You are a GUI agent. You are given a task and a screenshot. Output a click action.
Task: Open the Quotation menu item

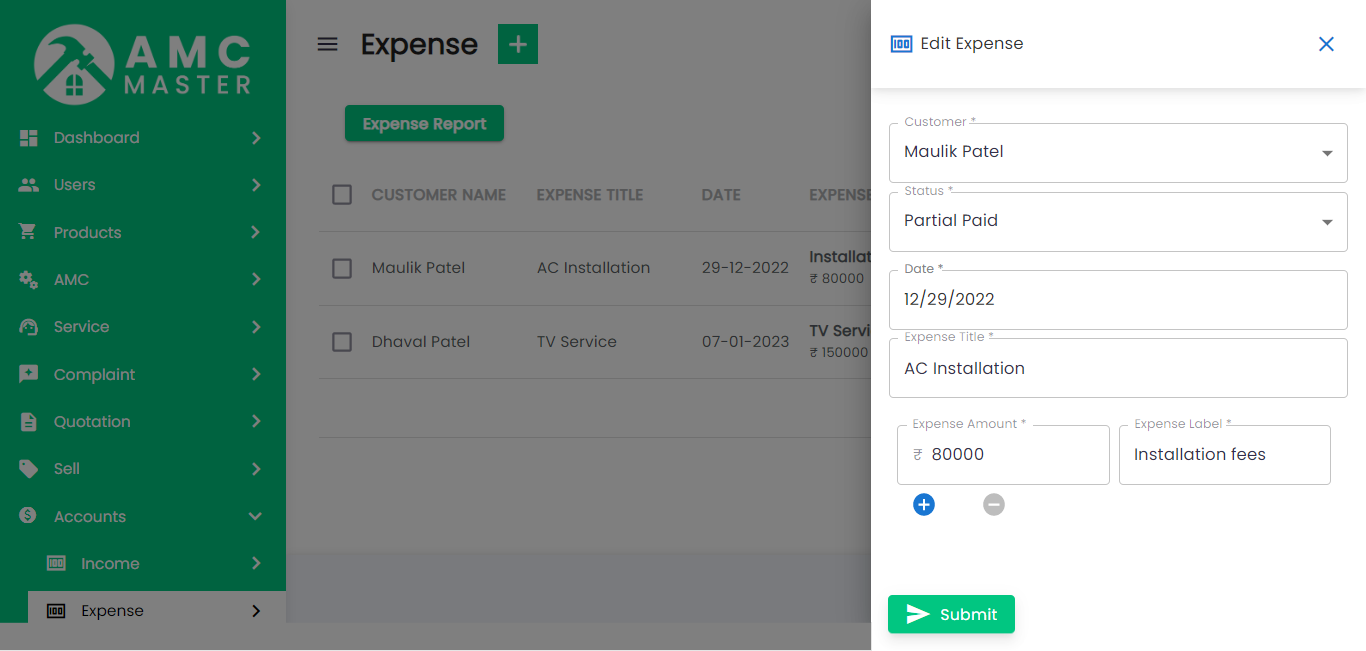point(92,422)
